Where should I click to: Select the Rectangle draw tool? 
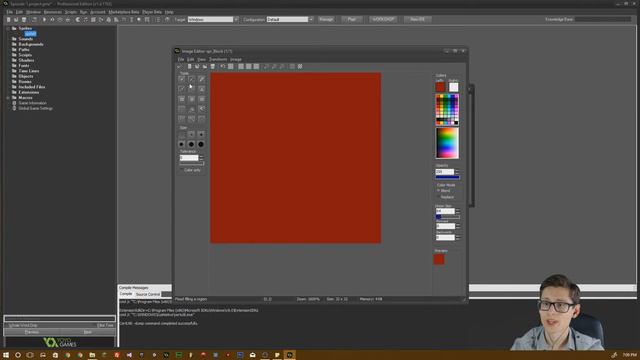point(182,99)
